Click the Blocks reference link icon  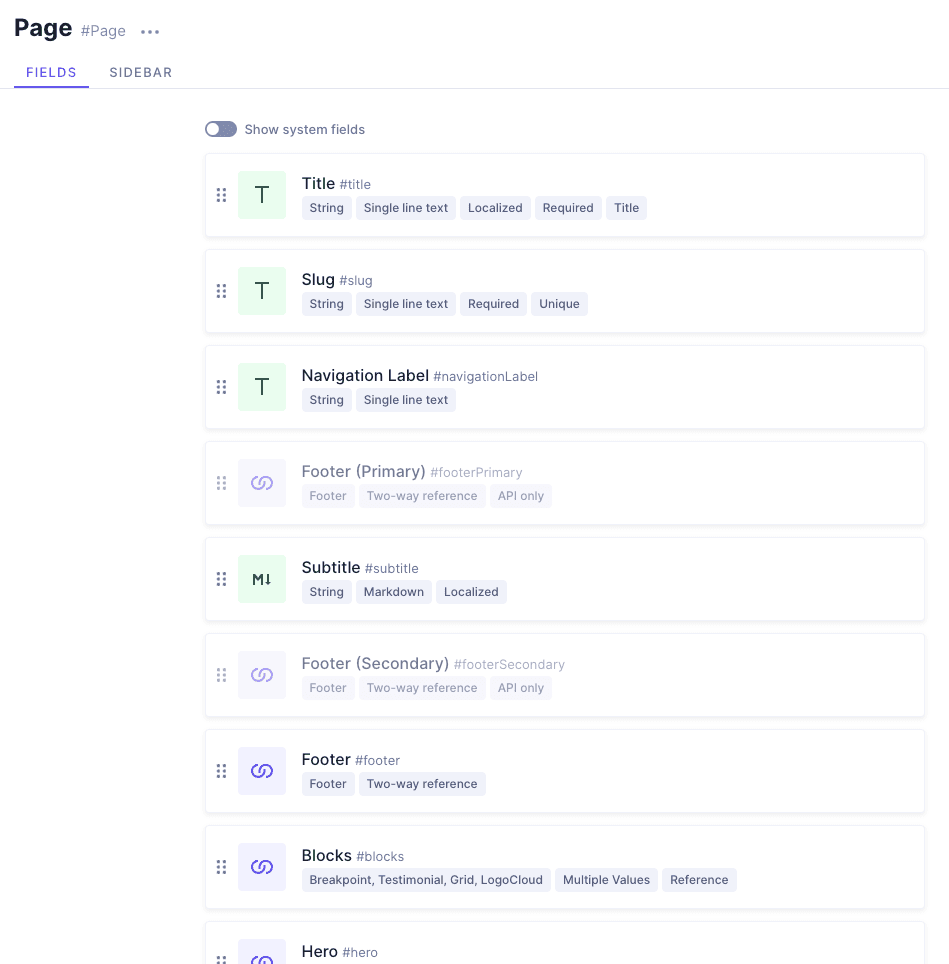tap(262, 867)
